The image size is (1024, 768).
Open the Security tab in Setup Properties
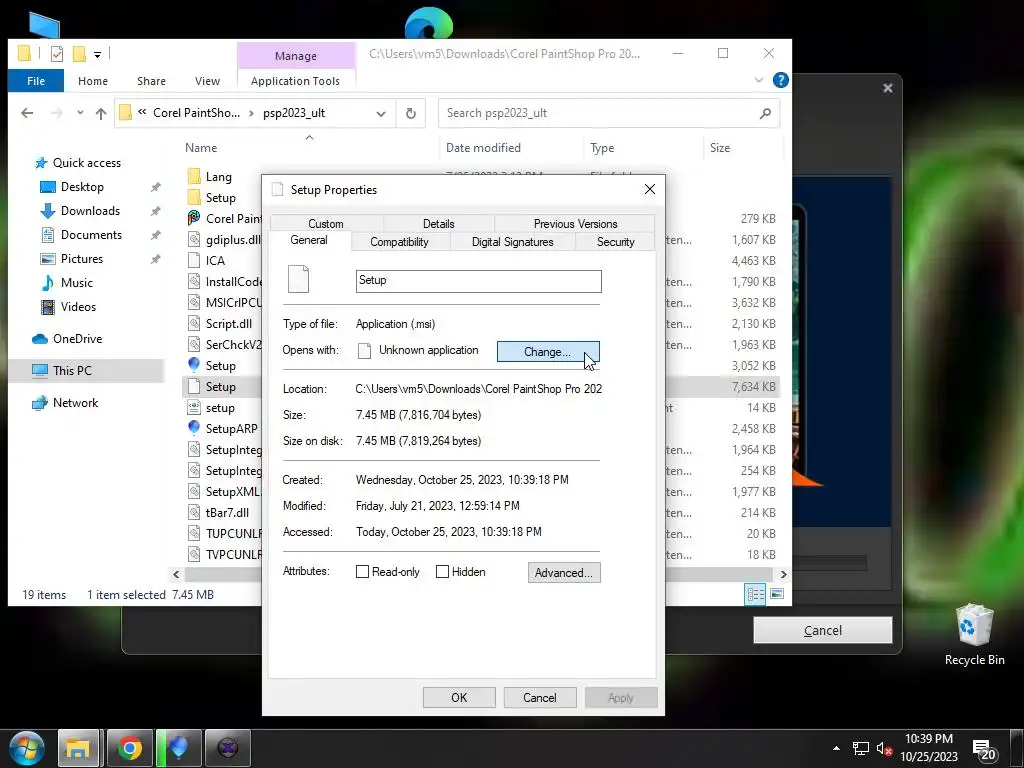point(615,242)
